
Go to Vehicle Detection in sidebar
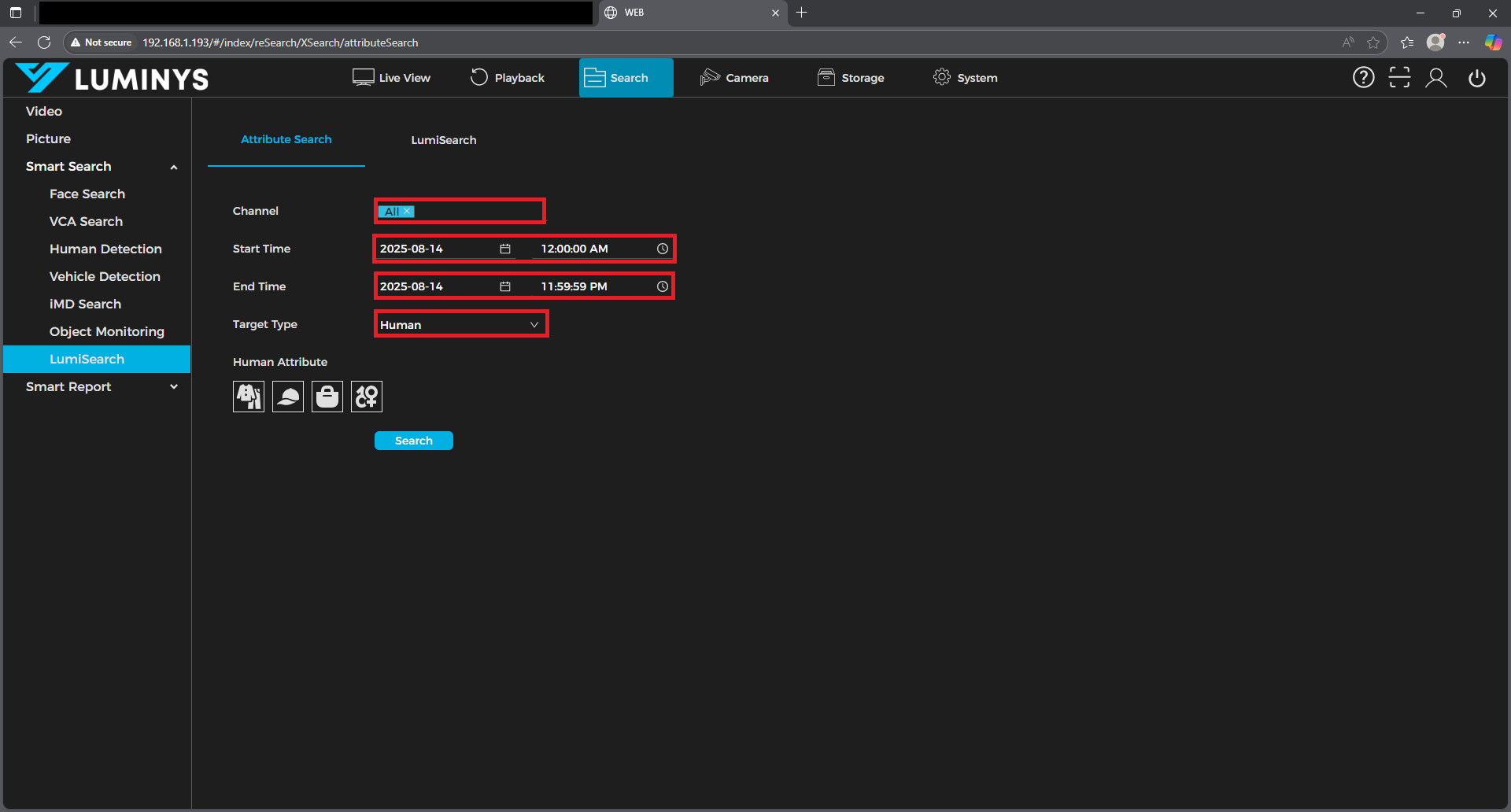(105, 277)
